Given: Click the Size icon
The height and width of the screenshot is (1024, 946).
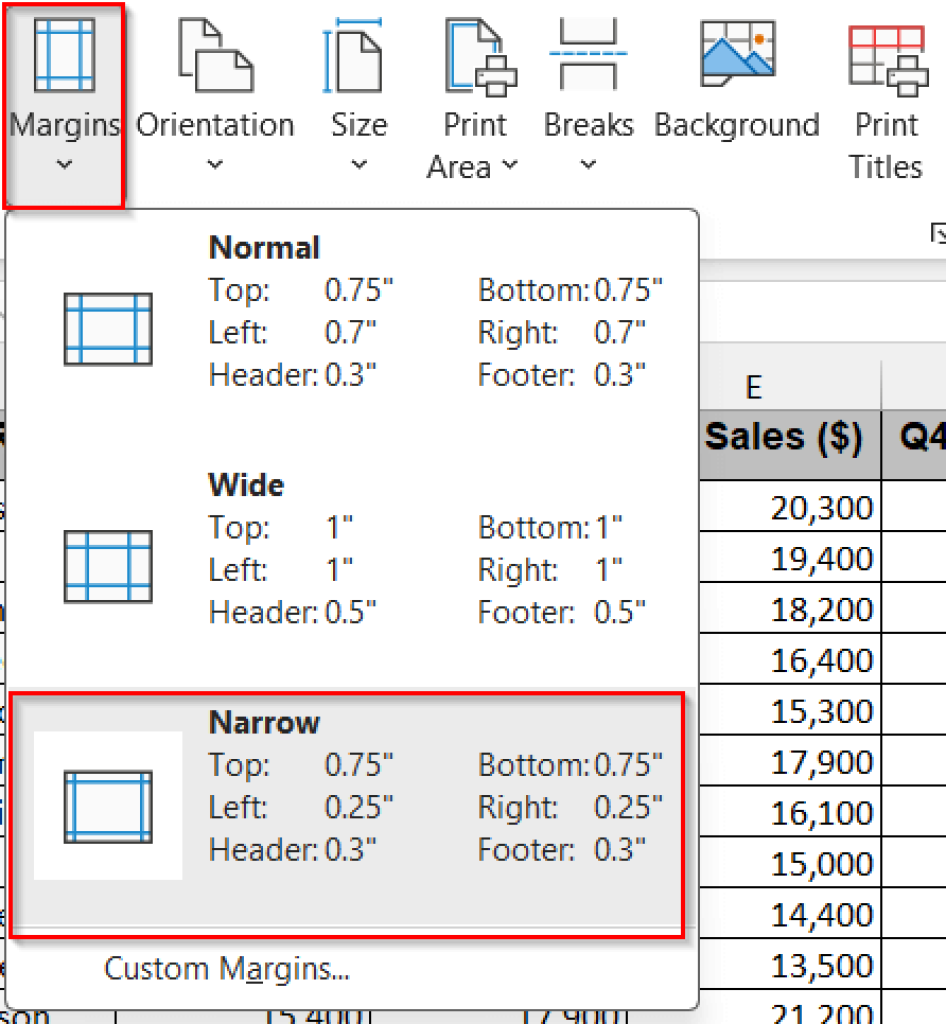Looking at the screenshot, I should click(x=355, y=57).
